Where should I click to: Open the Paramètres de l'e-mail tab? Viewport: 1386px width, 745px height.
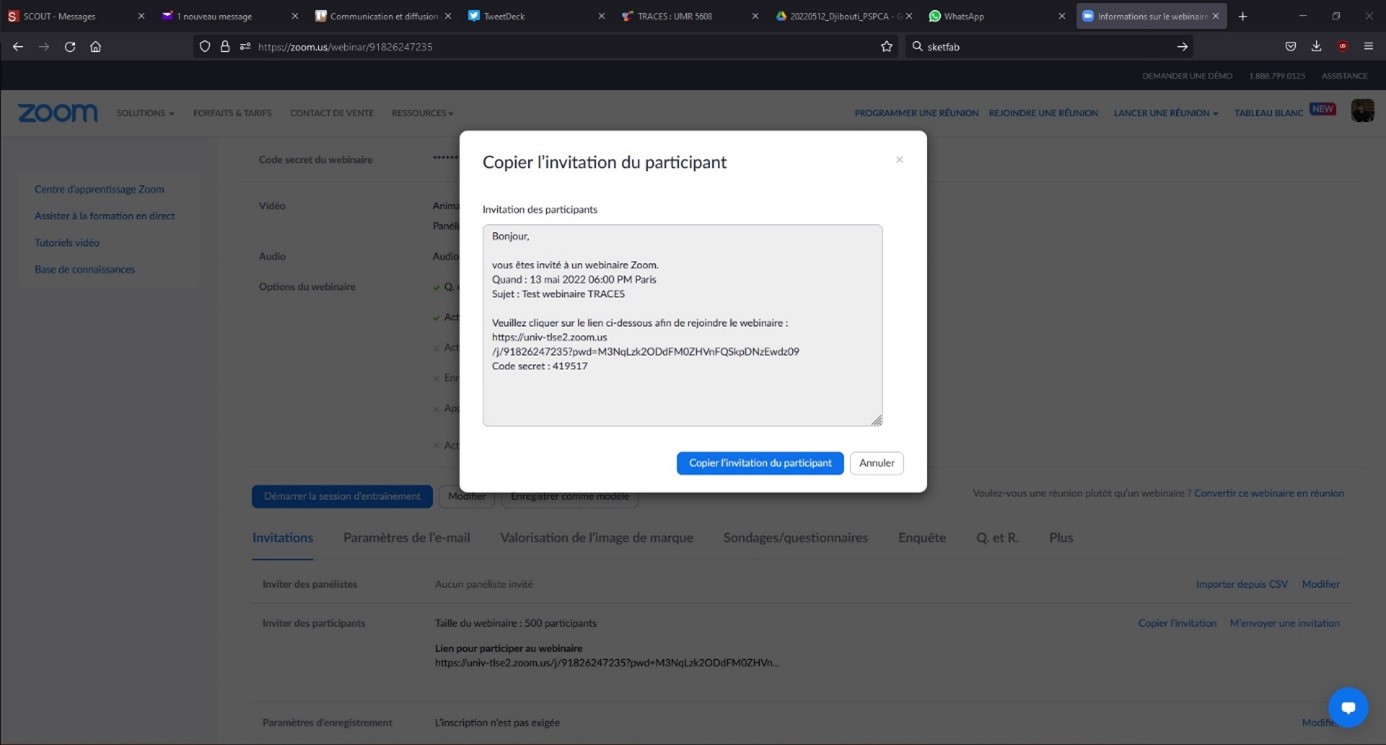[x=406, y=538]
